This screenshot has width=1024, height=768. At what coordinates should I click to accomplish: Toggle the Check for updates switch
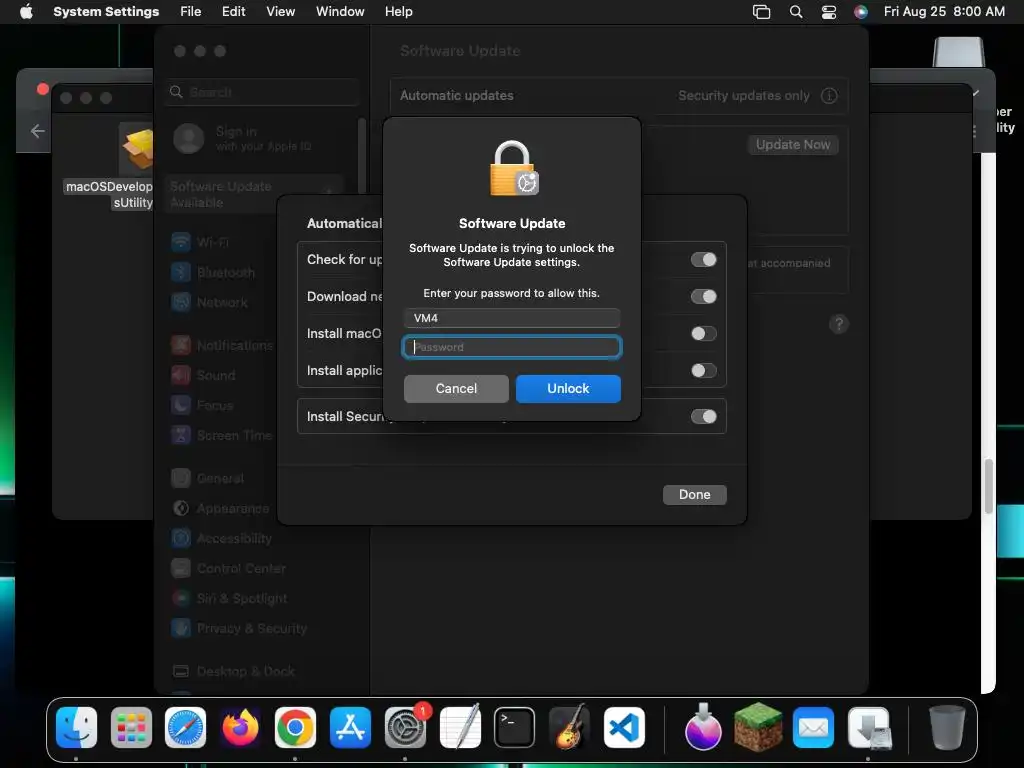click(x=703, y=260)
